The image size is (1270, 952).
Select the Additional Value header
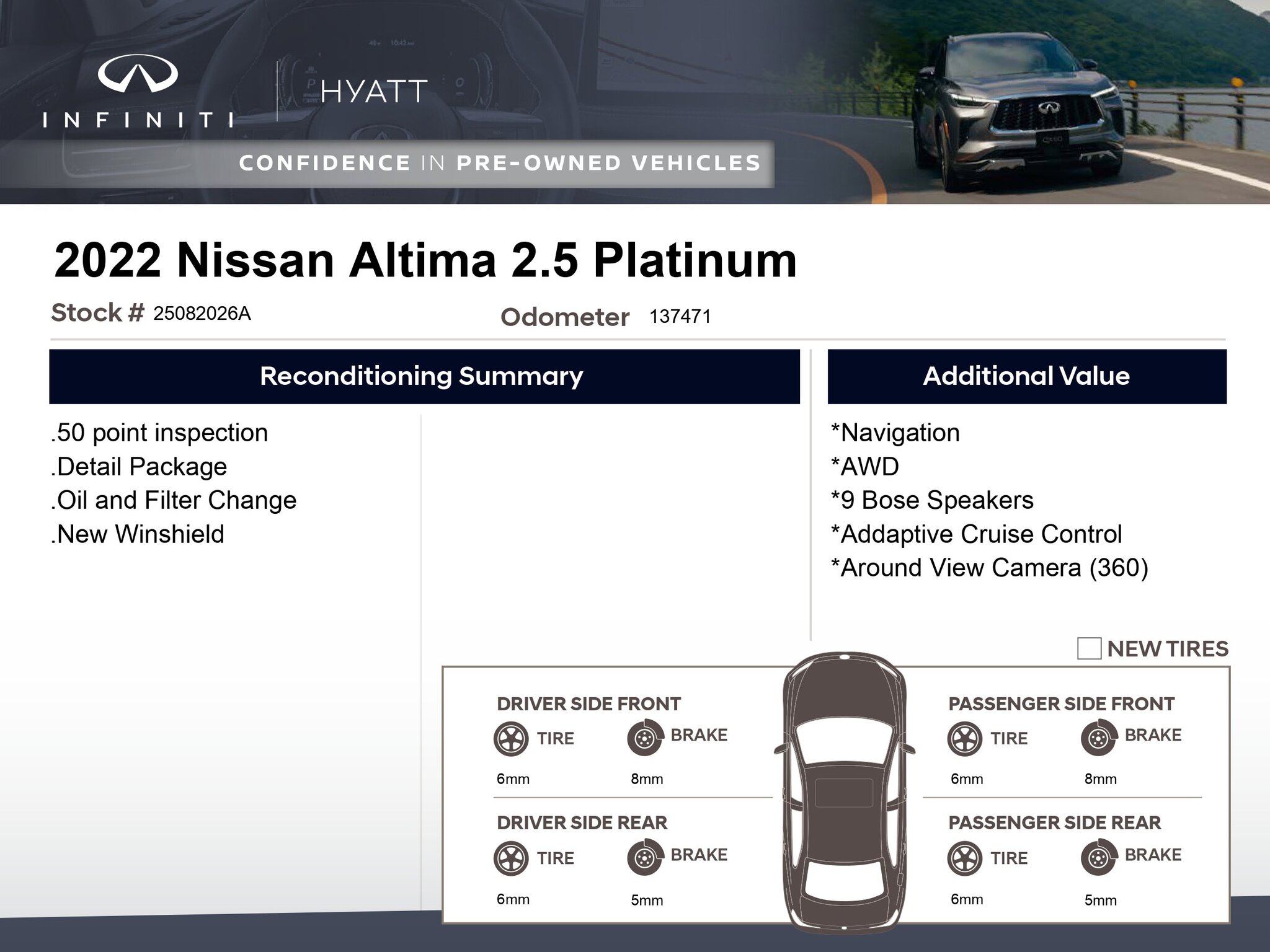(x=1026, y=376)
